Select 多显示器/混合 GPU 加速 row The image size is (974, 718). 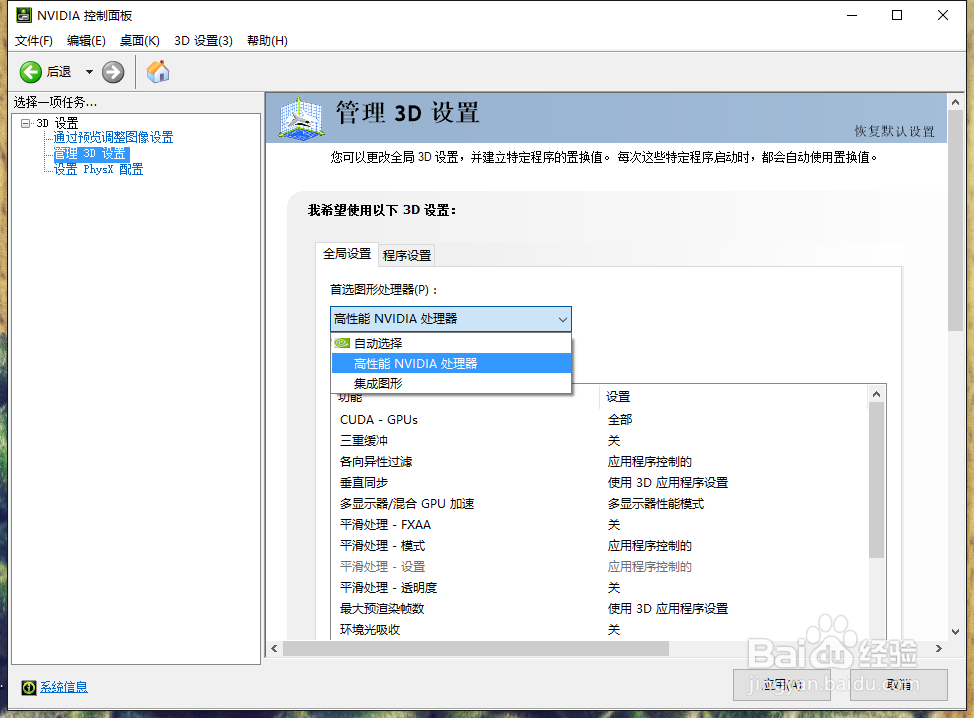pos(600,504)
